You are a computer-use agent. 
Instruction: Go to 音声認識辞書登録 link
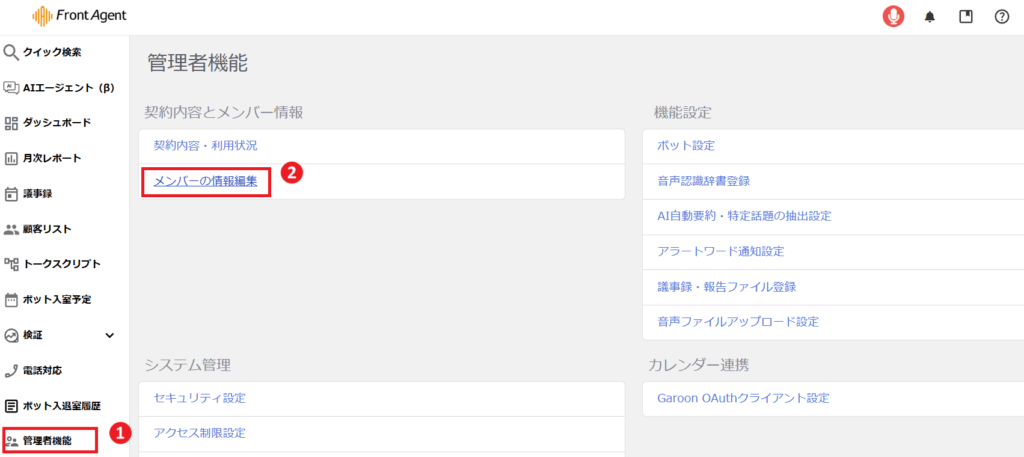point(703,181)
